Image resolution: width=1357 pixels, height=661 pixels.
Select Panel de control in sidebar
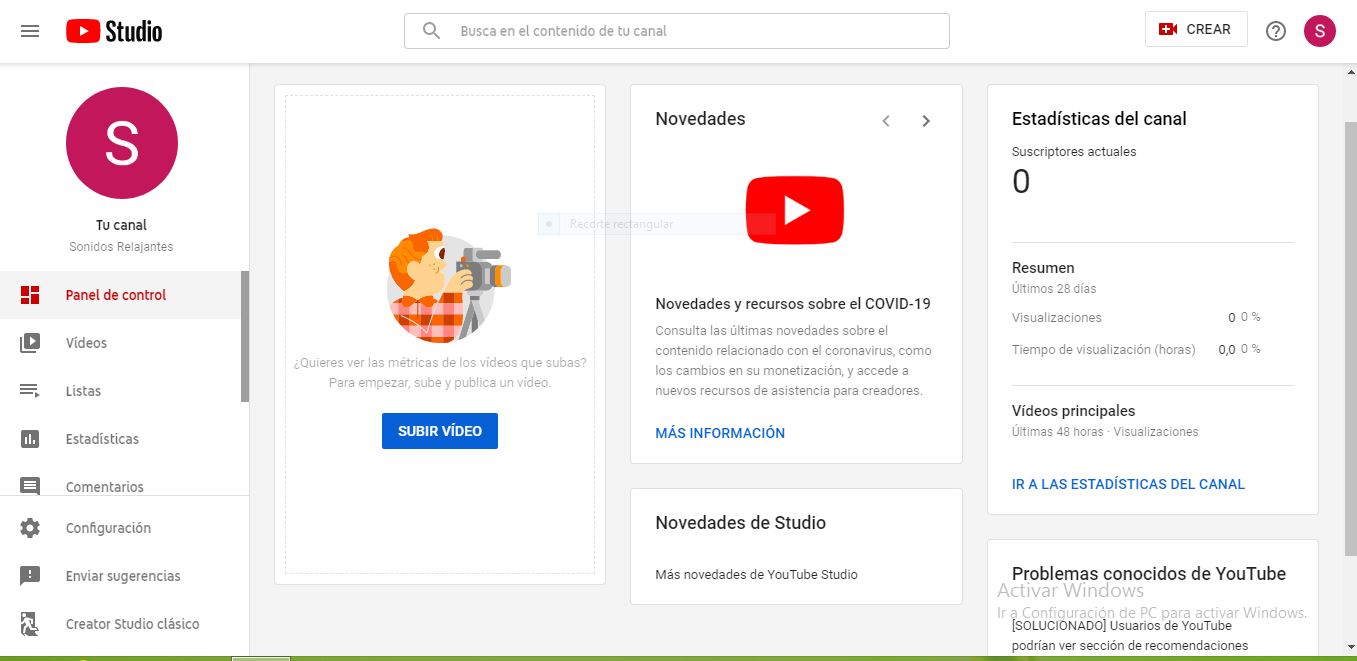coord(121,295)
